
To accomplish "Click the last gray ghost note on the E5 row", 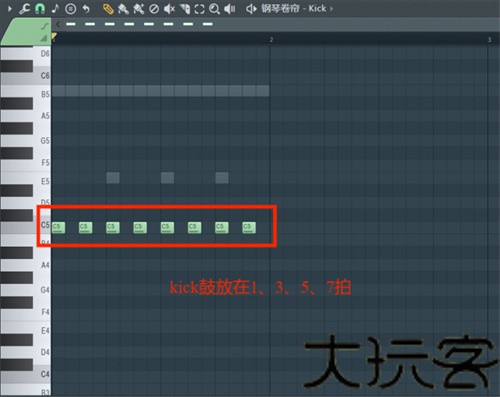I will (222, 178).
